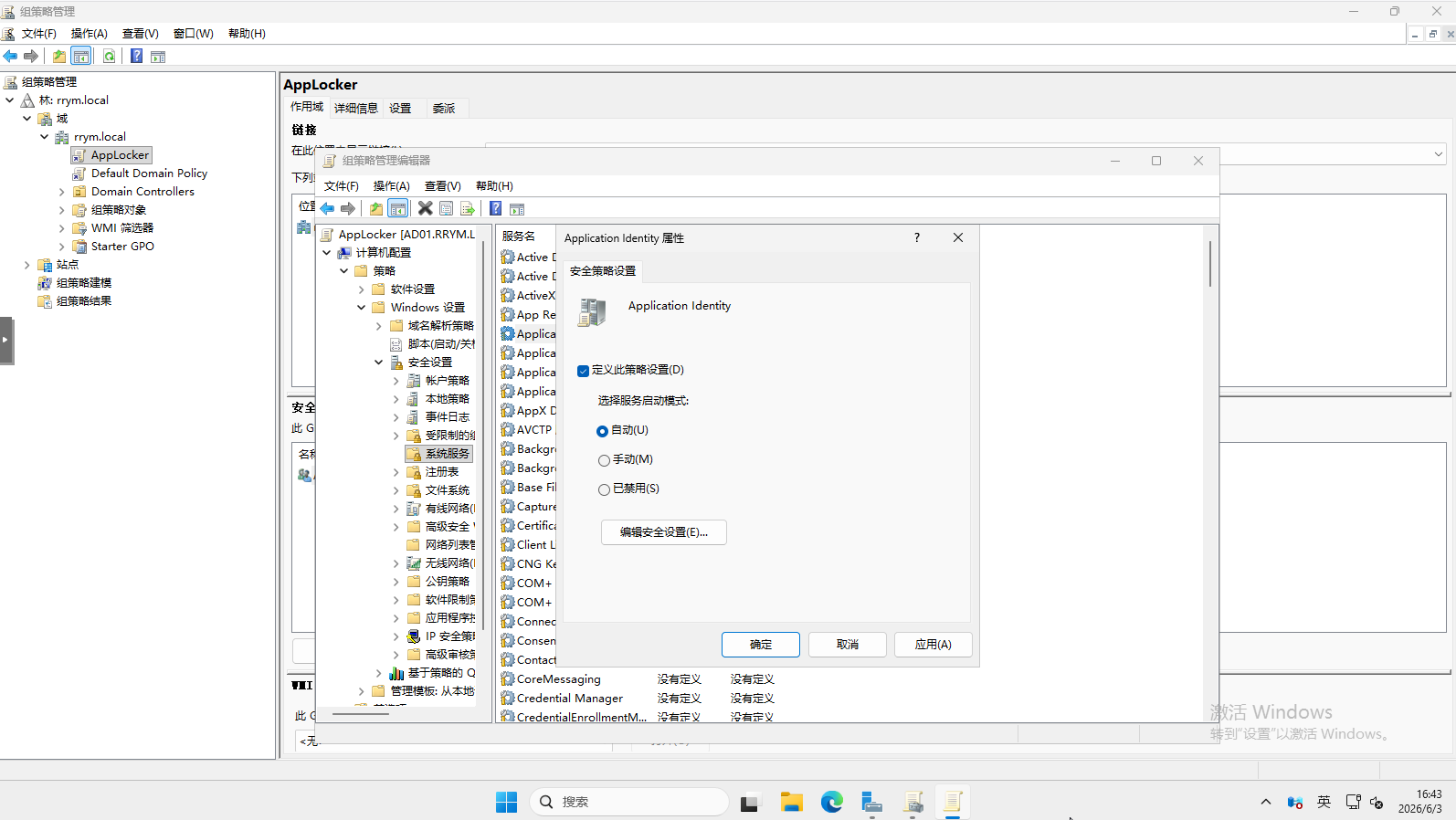
Task: Click the 编辑安全设置(E)... button
Action: coord(664,532)
